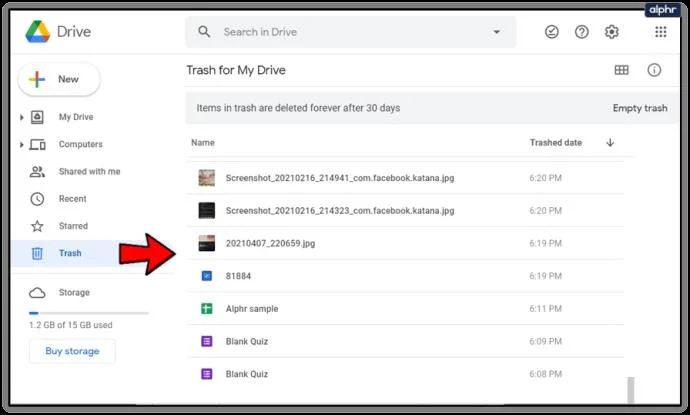Sort by the Trashed date column header
This screenshot has width=690, height=415.
(556, 143)
